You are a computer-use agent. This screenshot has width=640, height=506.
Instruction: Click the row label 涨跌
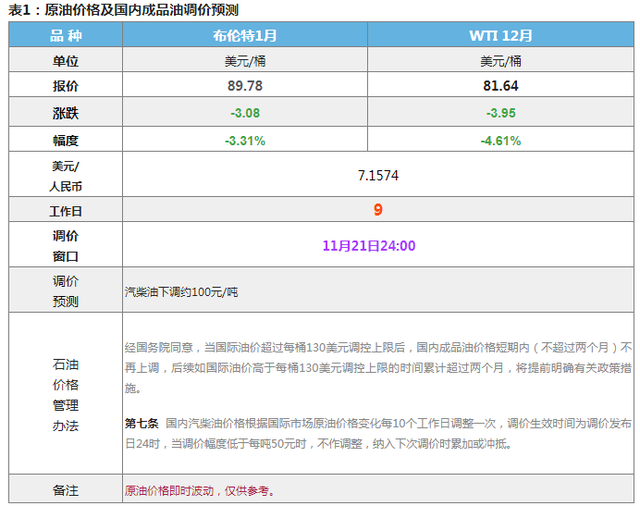(x=65, y=113)
